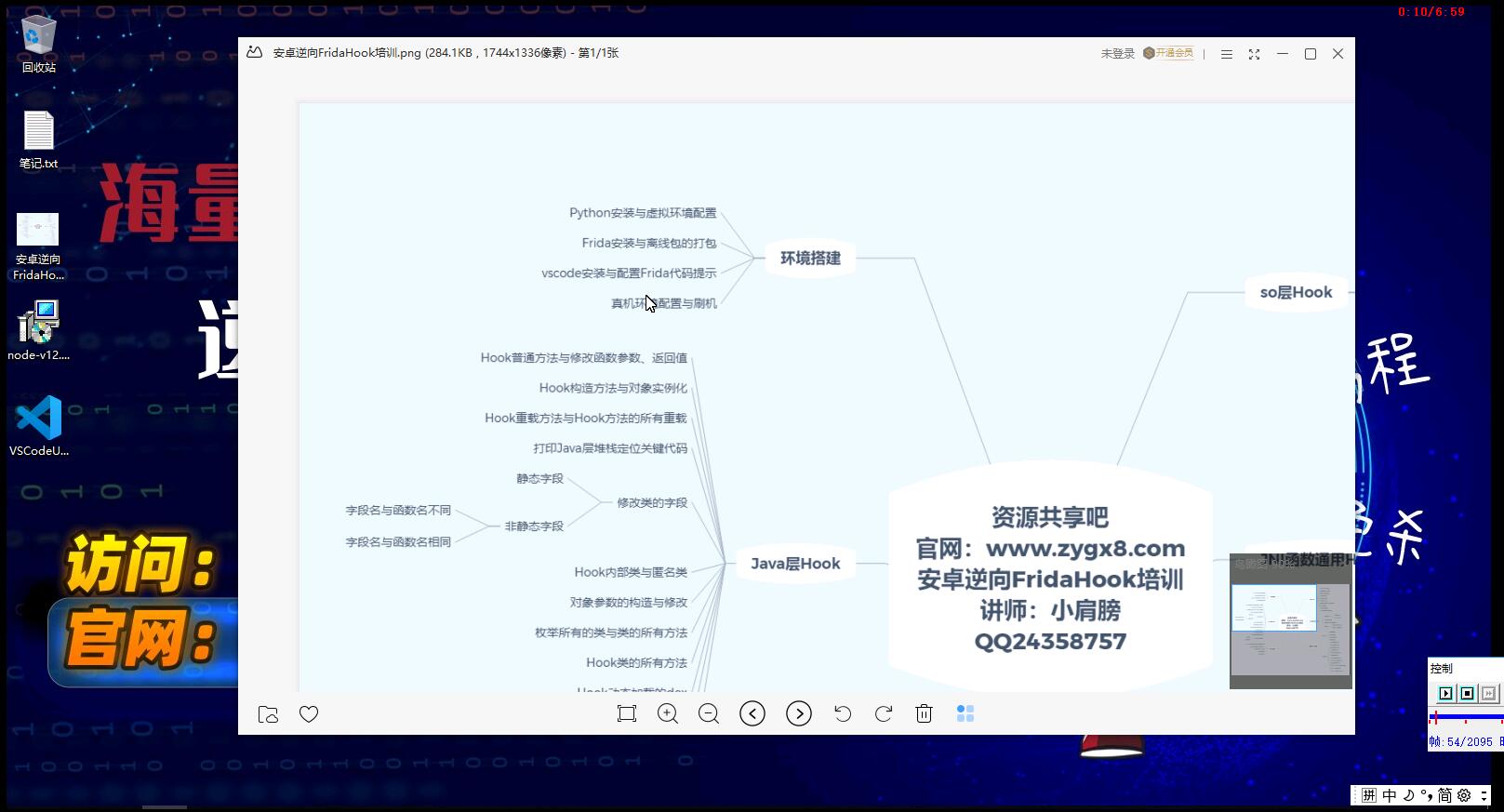Image resolution: width=1504 pixels, height=812 pixels.
Task: Enter fullscreen mode in image viewer
Action: point(1254,54)
